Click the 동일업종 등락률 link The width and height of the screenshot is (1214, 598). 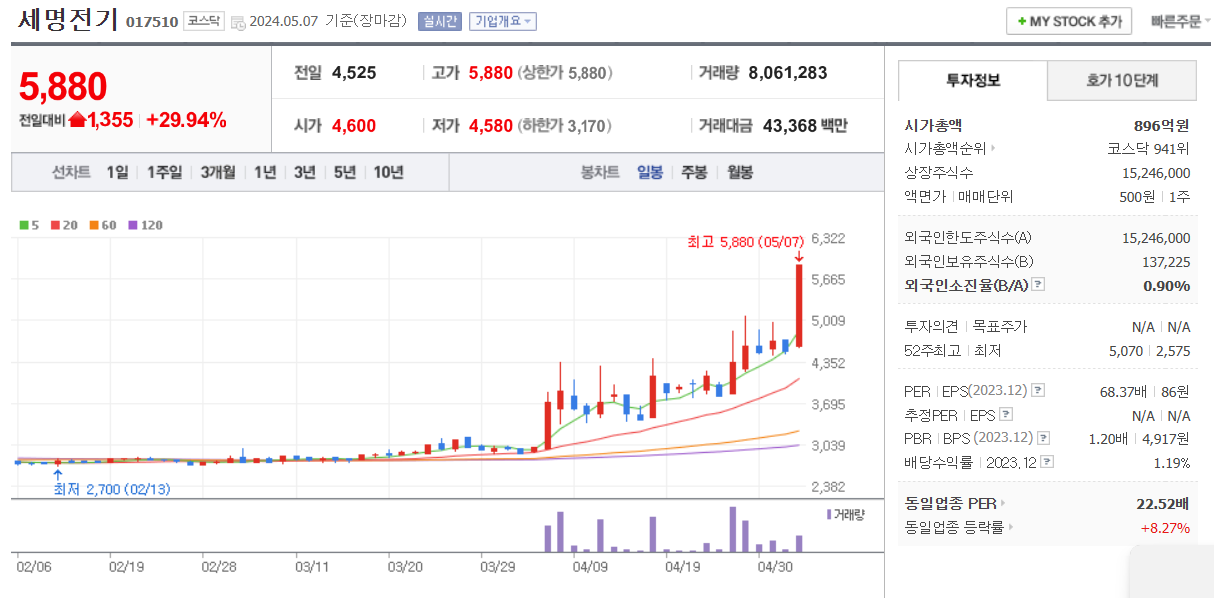[955, 527]
